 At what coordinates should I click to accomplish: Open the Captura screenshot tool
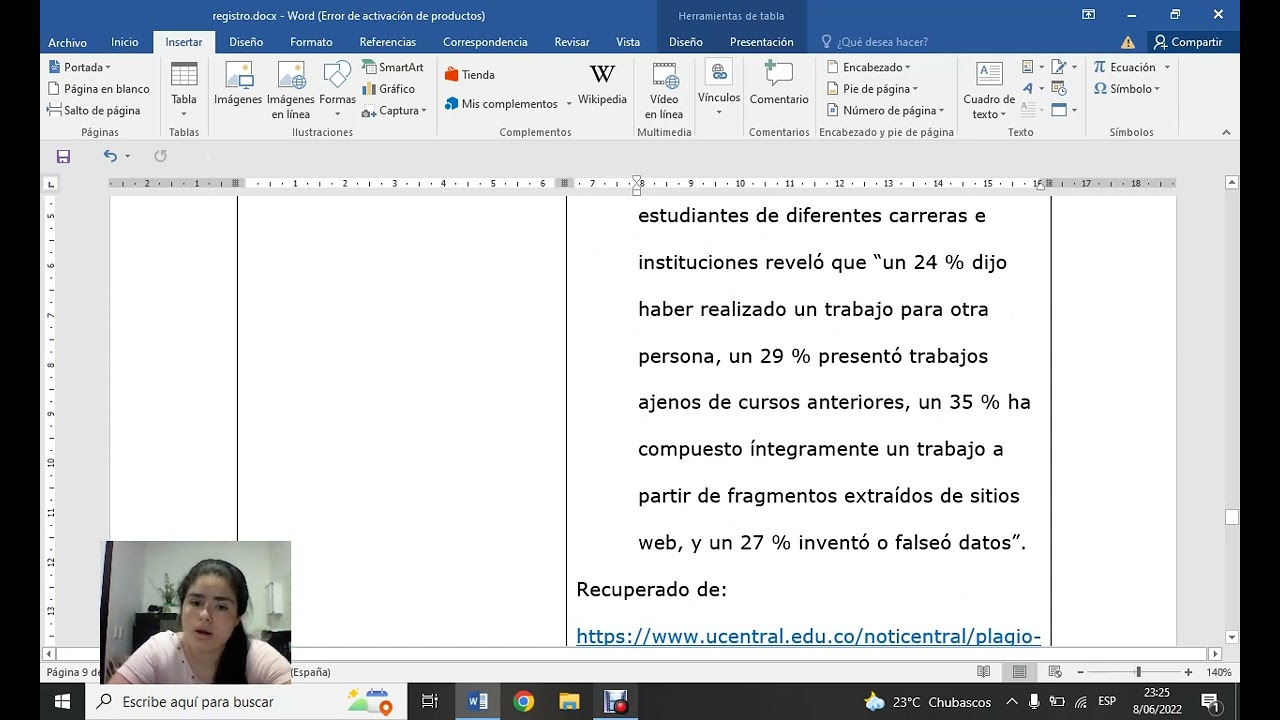click(x=394, y=110)
